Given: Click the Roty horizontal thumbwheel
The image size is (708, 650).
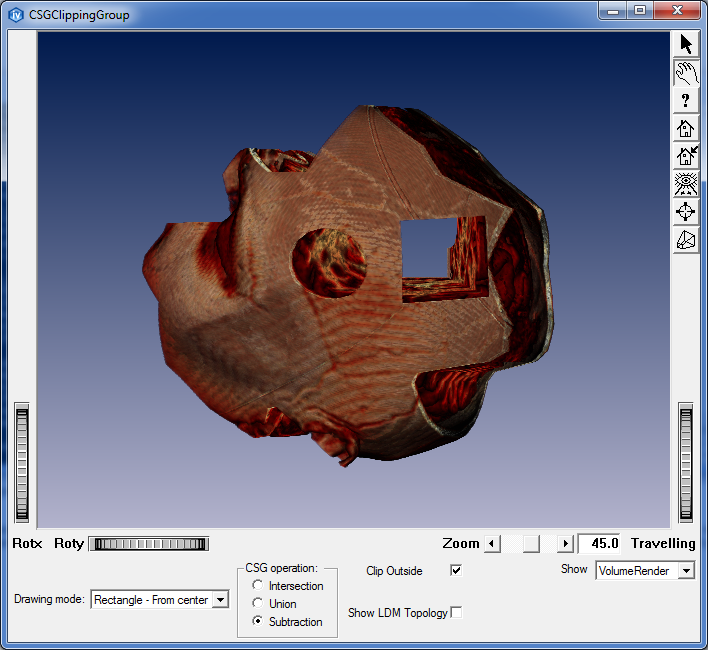Looking at the screenshot, I should (148, 544).
